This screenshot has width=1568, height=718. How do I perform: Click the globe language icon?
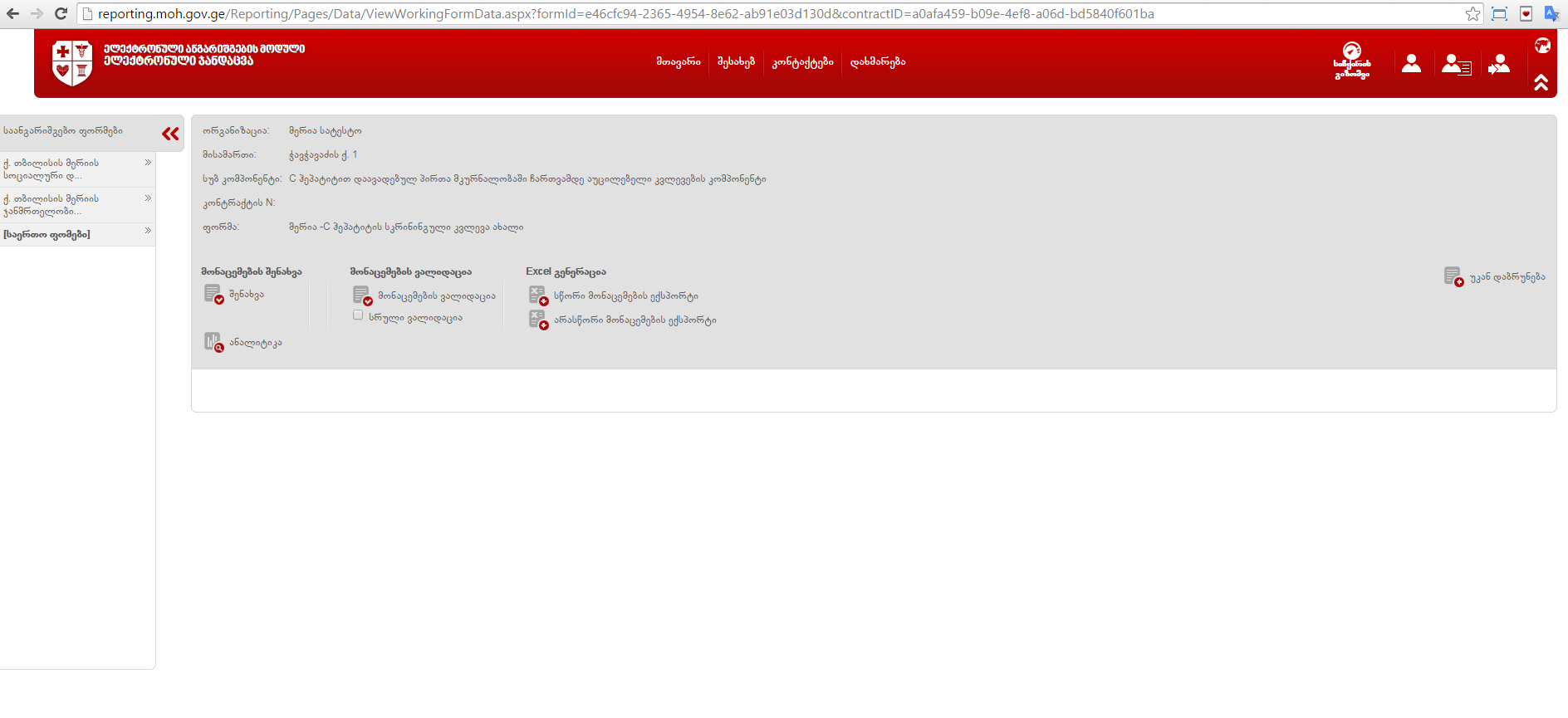coord(1542,46)
